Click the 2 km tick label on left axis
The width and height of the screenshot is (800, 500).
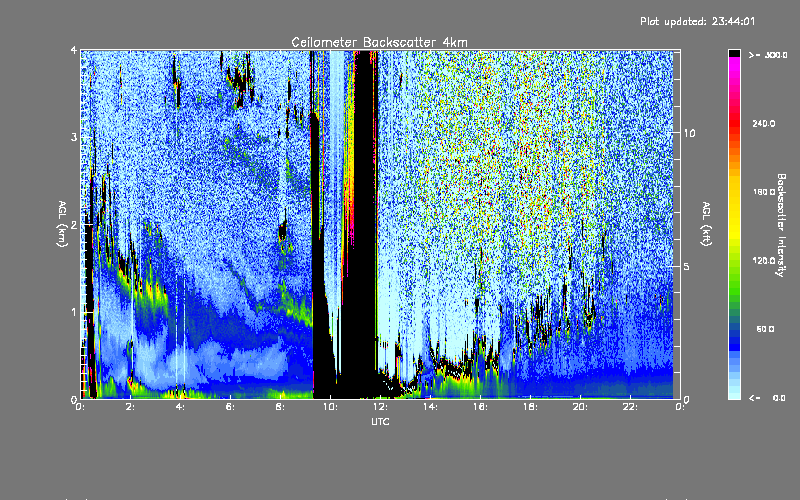74,225
